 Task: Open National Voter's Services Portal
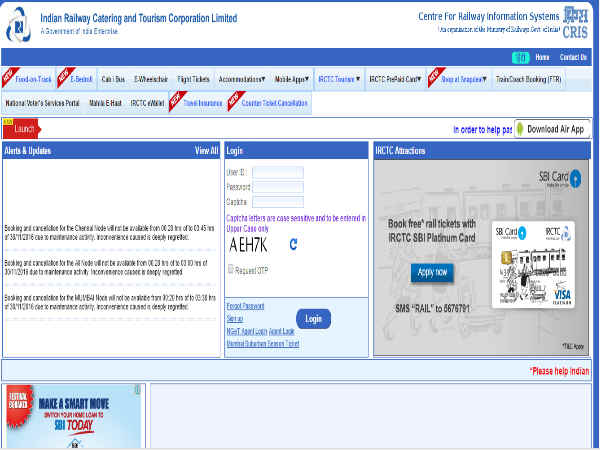click(x=42, y=103)
